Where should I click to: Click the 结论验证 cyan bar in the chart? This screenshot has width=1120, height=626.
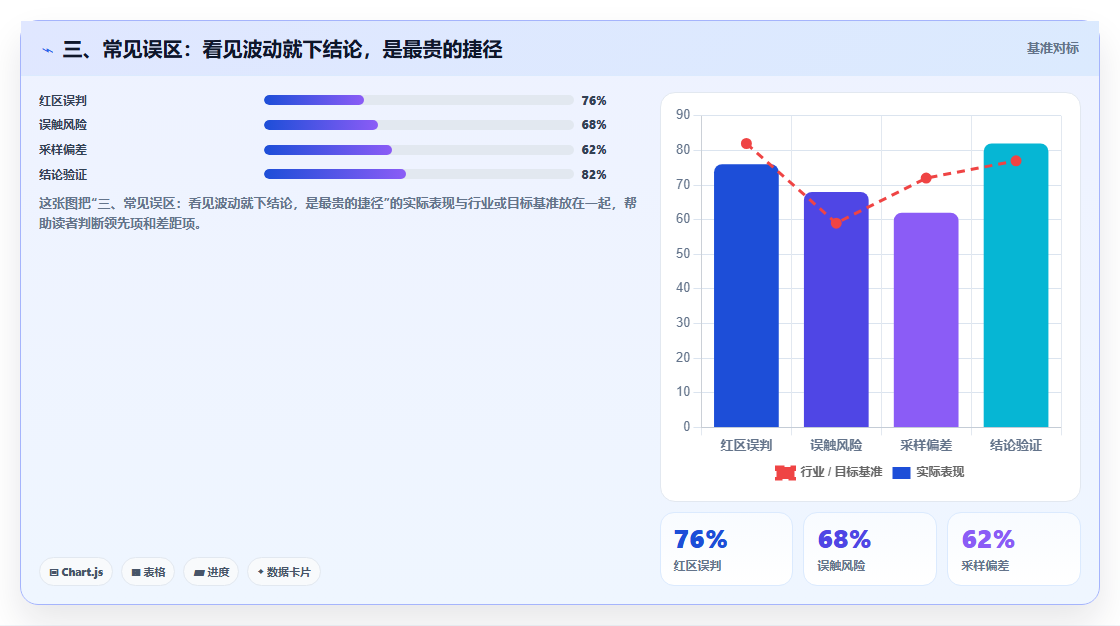tap(1016, 286)
